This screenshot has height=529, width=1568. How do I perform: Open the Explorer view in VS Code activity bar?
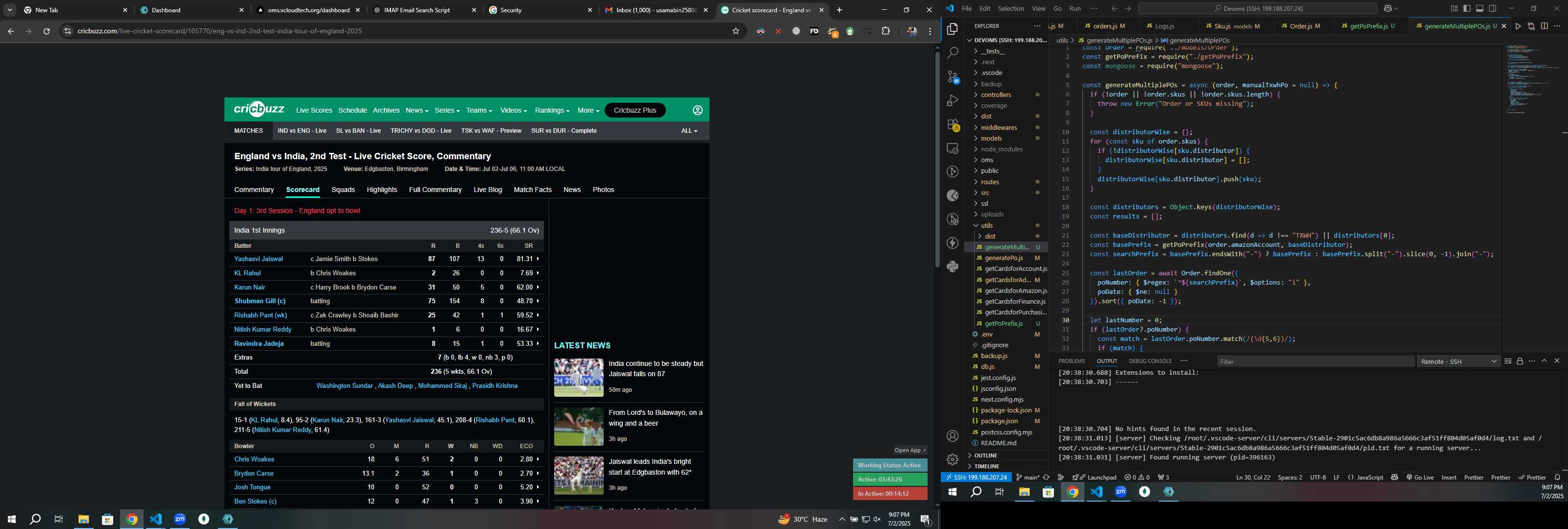[x=953, y=29]
